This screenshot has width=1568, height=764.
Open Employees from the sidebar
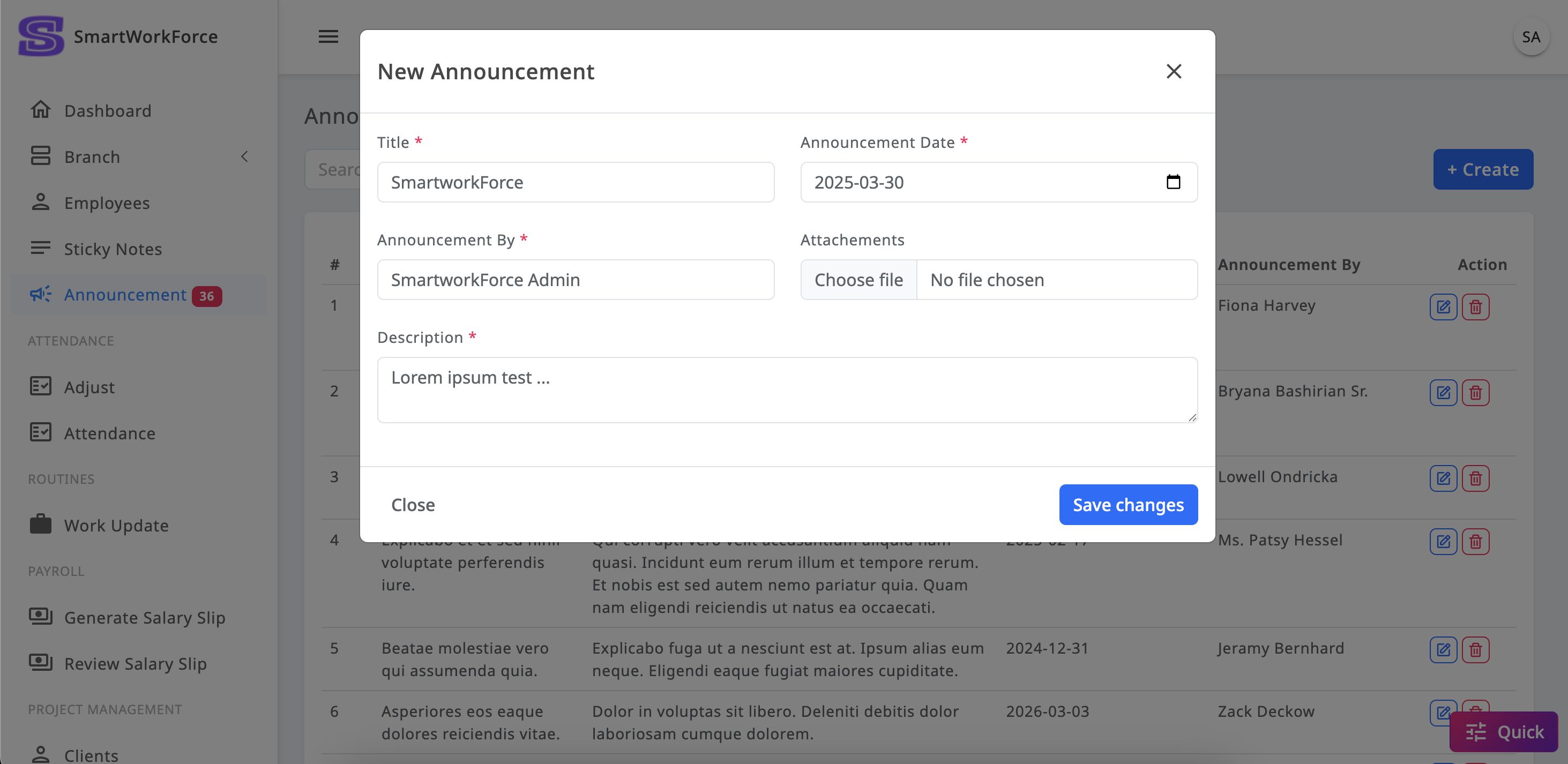(x=107, y=203)
